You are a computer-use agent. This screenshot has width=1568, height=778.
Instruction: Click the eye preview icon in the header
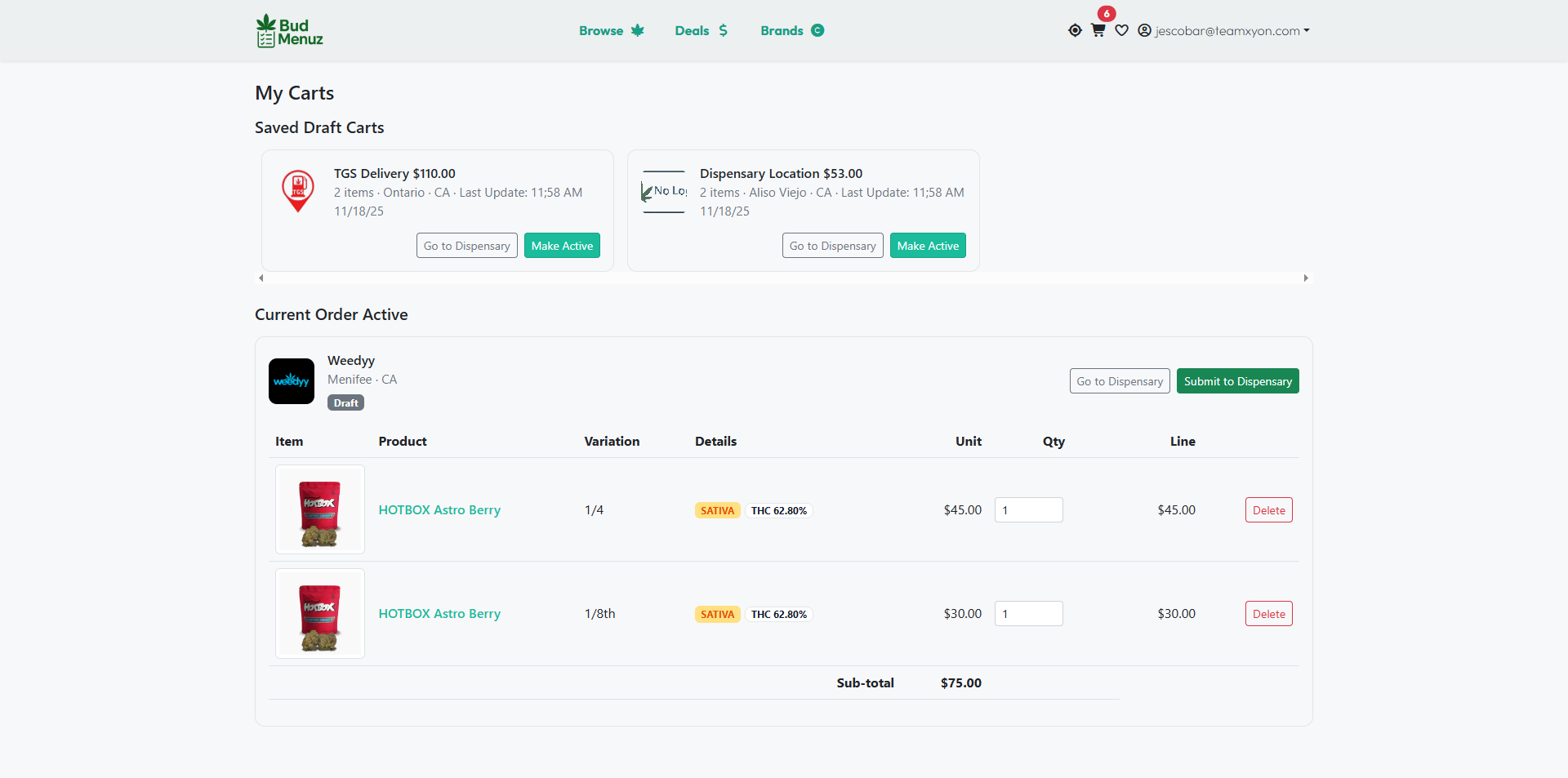pyautogui.click(x=1075, y=30)
